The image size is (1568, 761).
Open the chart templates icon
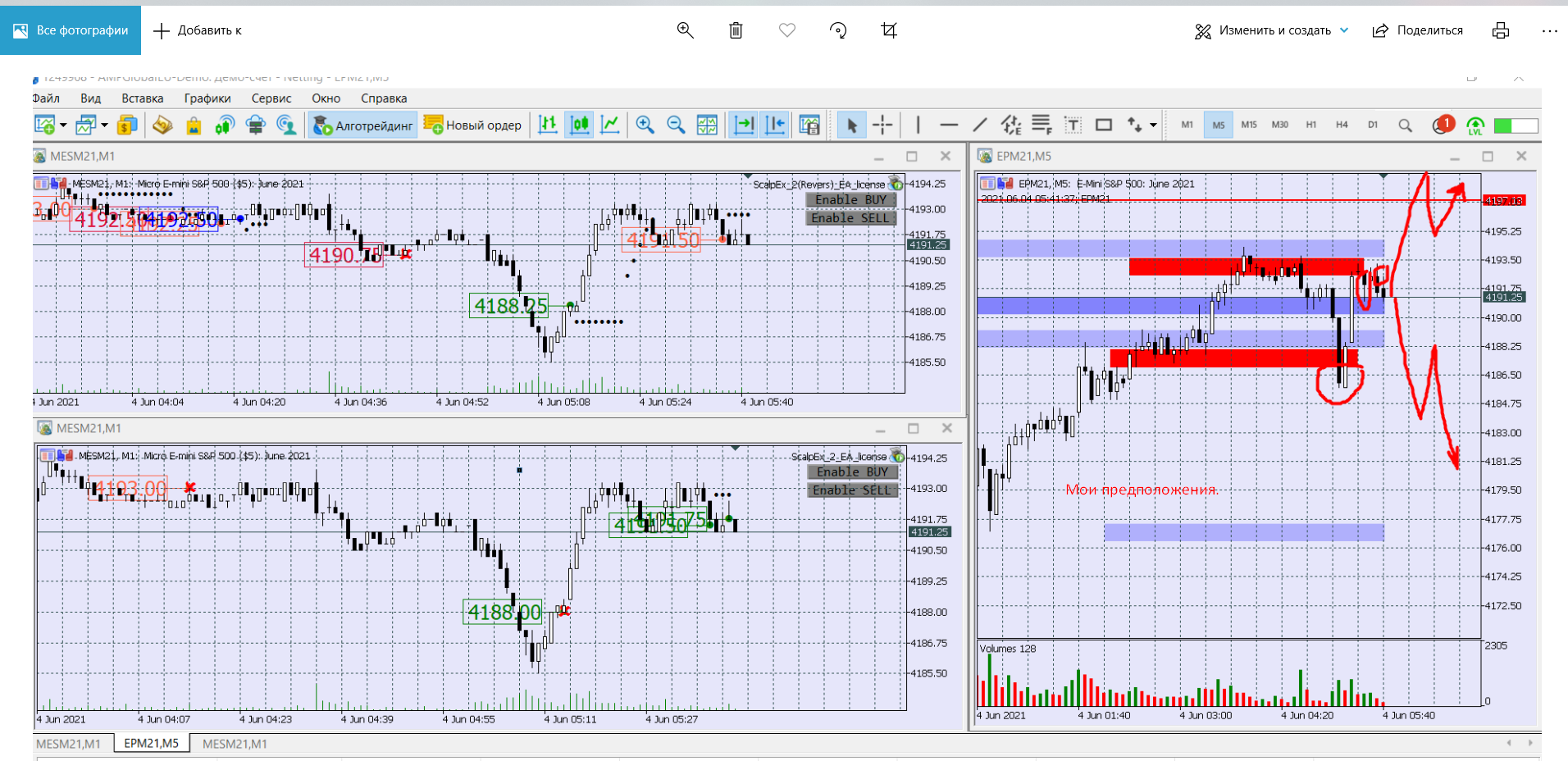pyautogui.click(x=809, y=125)
